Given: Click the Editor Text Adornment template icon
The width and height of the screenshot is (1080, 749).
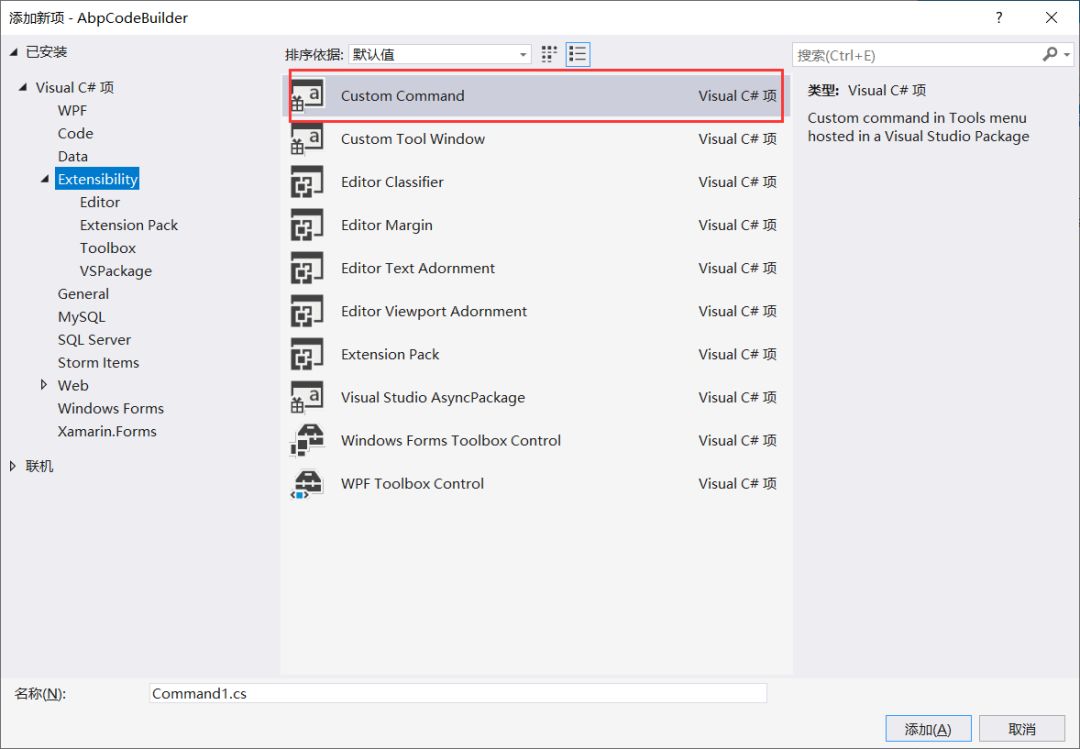Looking at the screenshot, I should pos(307,268).
